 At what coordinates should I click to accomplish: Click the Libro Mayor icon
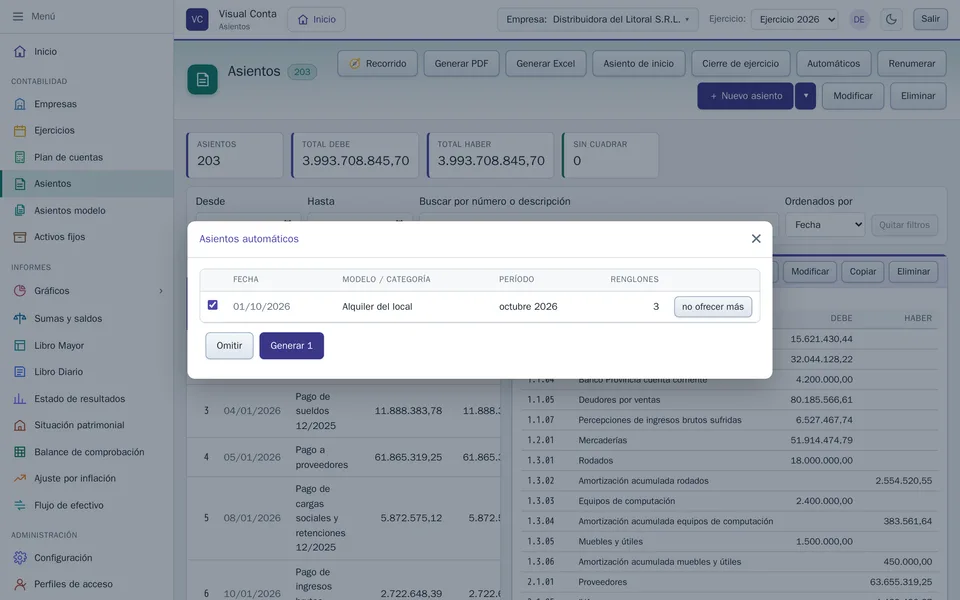coord(20,345)
